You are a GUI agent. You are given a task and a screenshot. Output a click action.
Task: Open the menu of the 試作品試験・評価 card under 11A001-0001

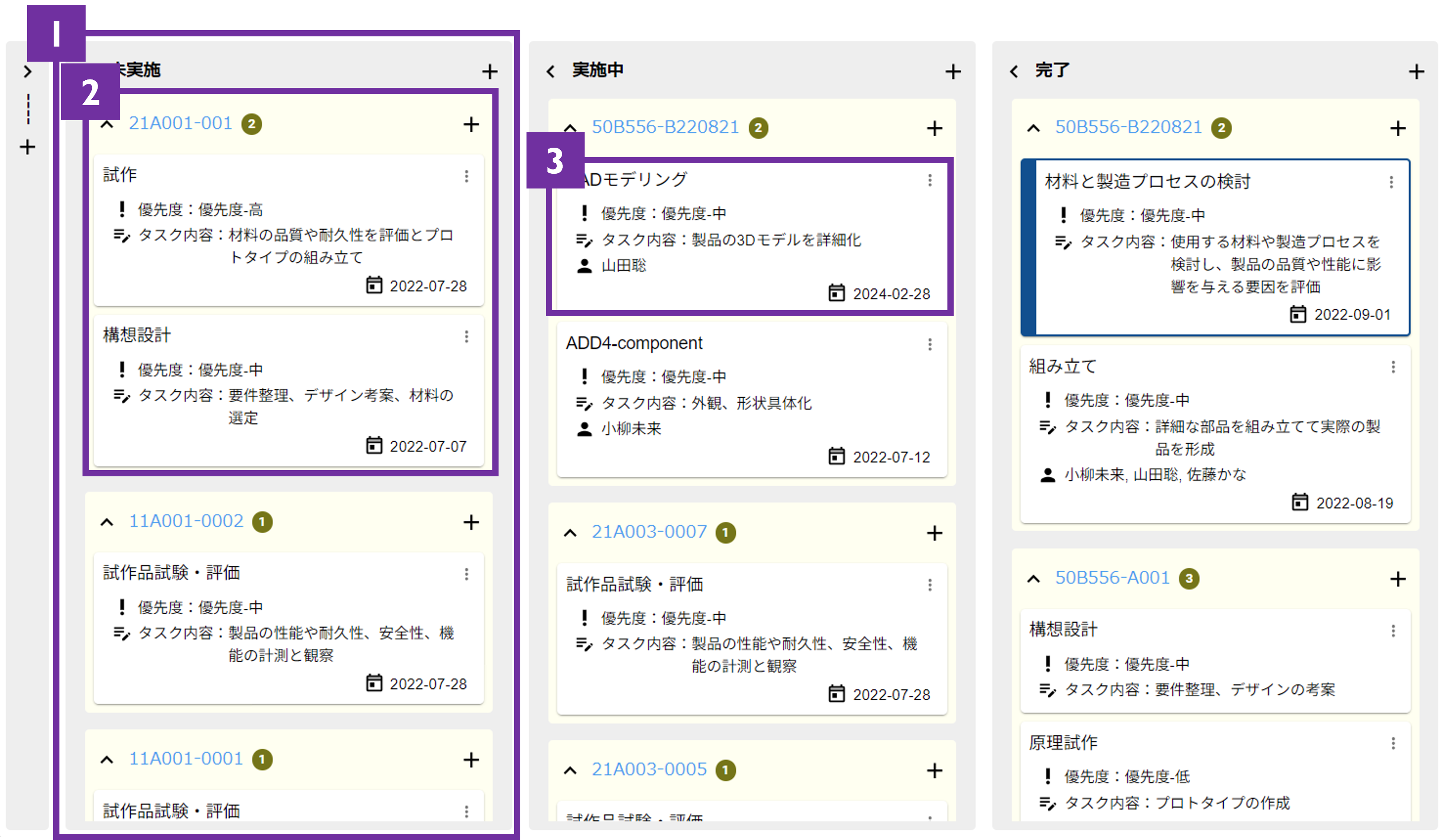tap(466, 811)
